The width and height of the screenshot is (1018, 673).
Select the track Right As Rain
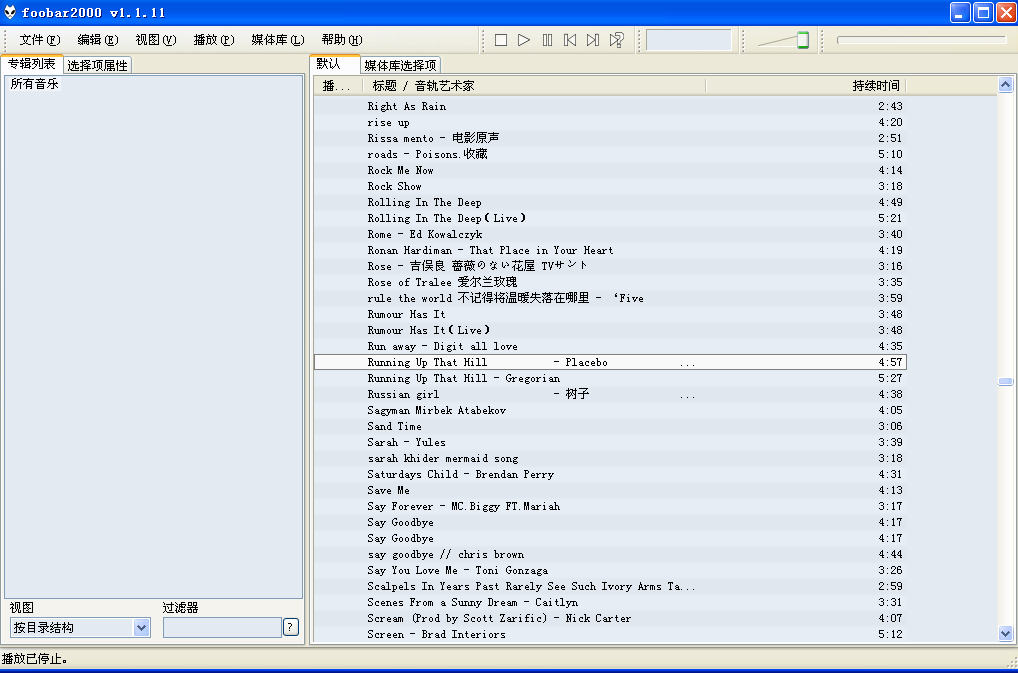(x=610, y=106)
